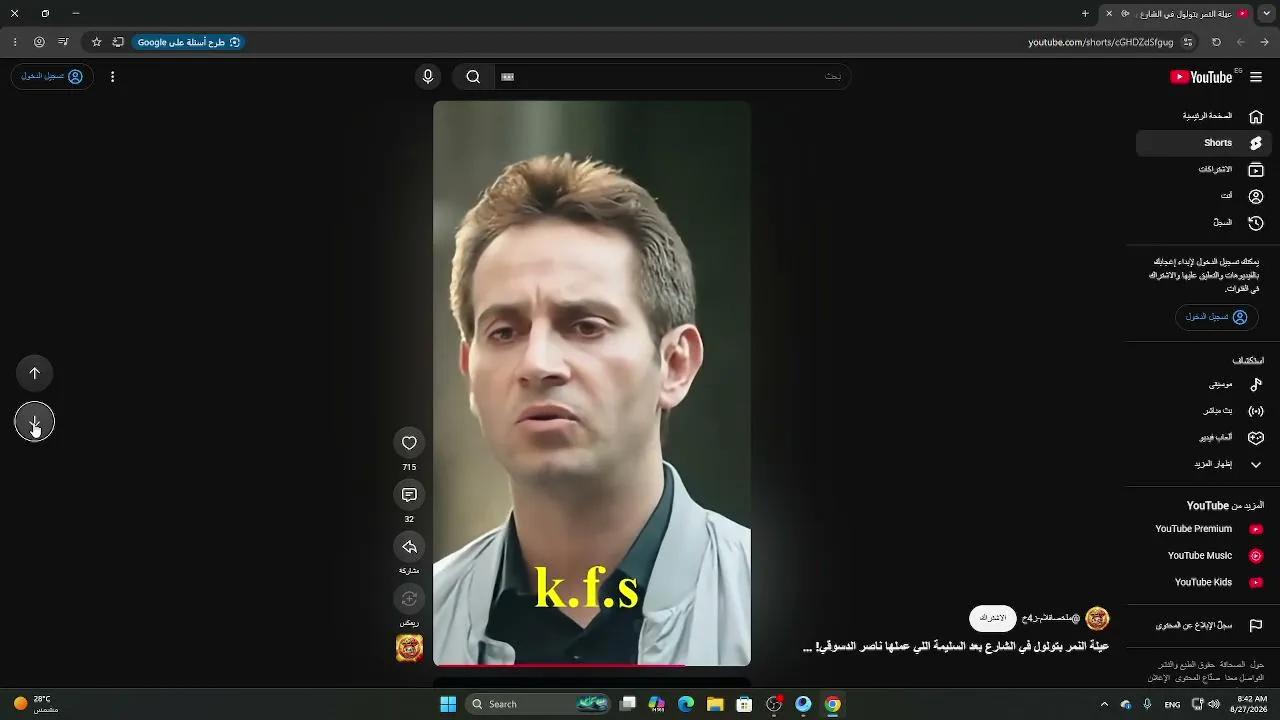The image size is (1280, 720).
Task: Open the channel avatar next to Subscribe
Action: (x=1097, y=618)
